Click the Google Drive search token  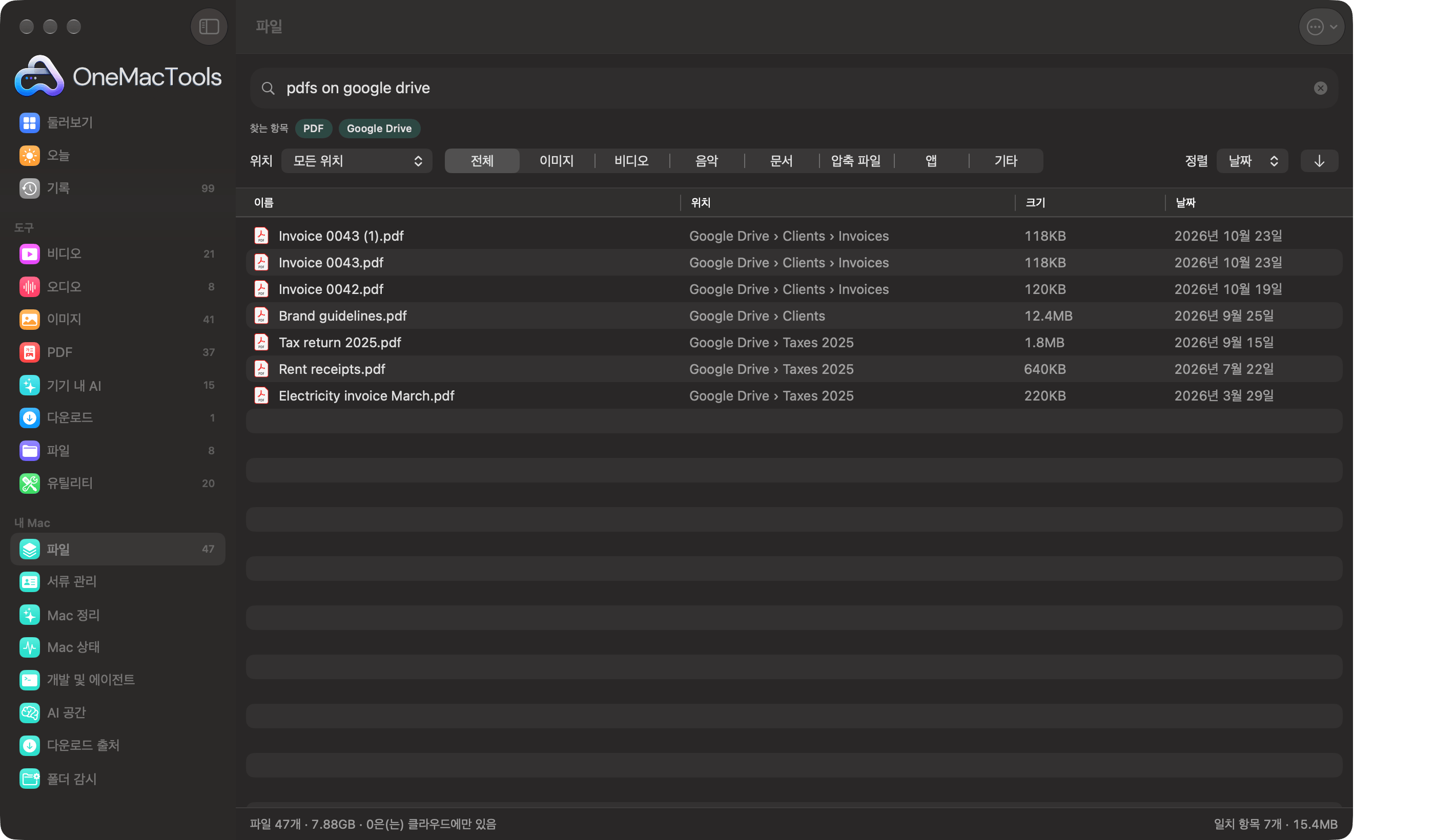tap(379, 129)
